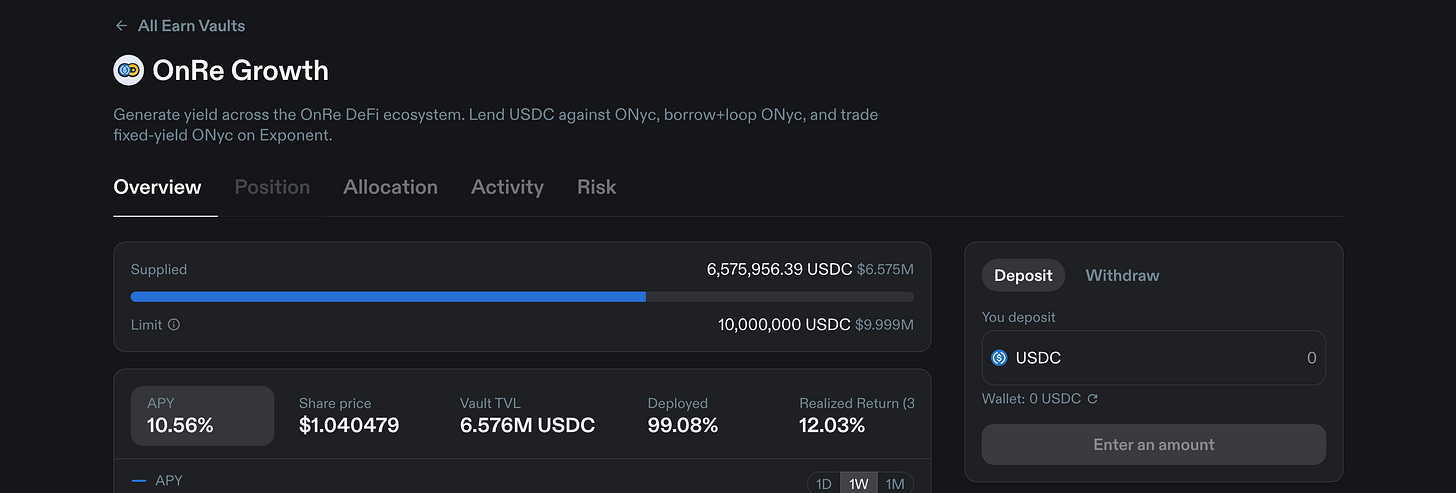
Task: Click the OnRe Growth vault logo
Action: point(129,70)
